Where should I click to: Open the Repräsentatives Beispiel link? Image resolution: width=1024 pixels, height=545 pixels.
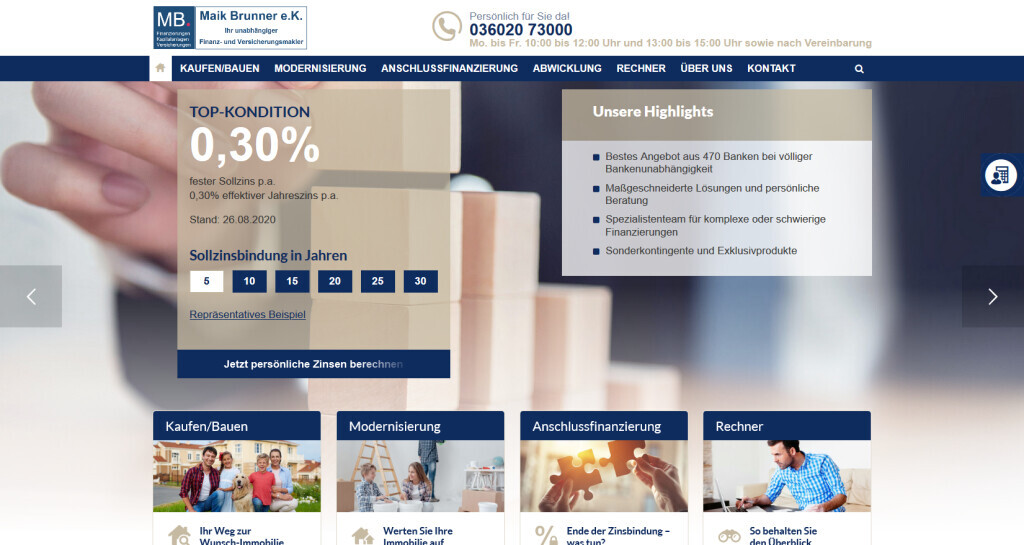click(247, 314)
